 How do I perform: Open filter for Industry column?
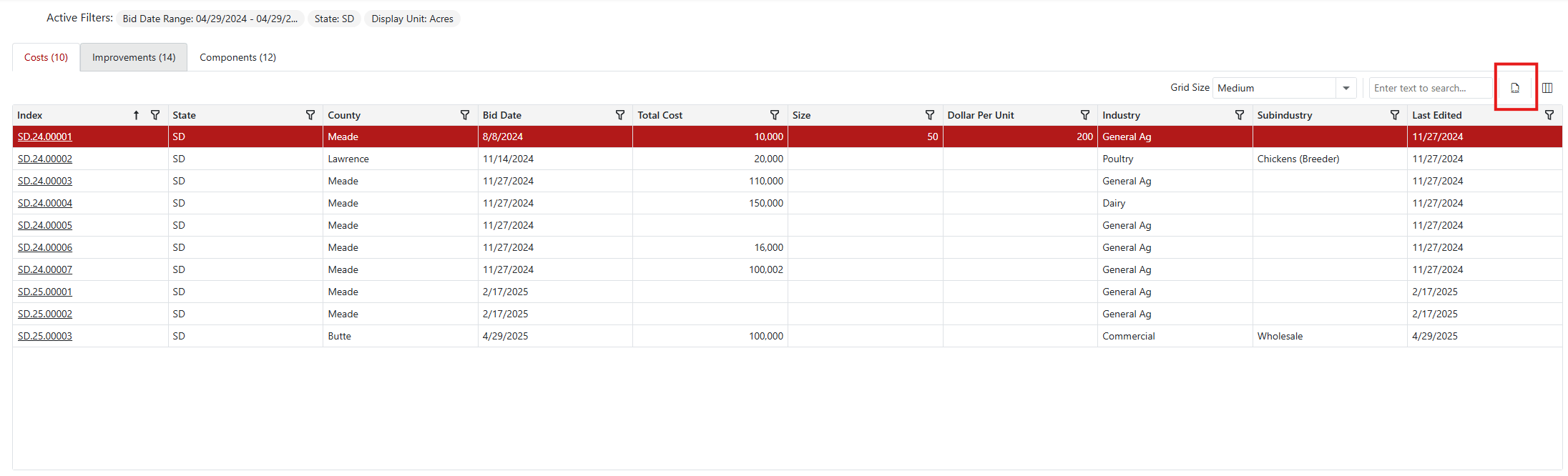coord(1240,115)
